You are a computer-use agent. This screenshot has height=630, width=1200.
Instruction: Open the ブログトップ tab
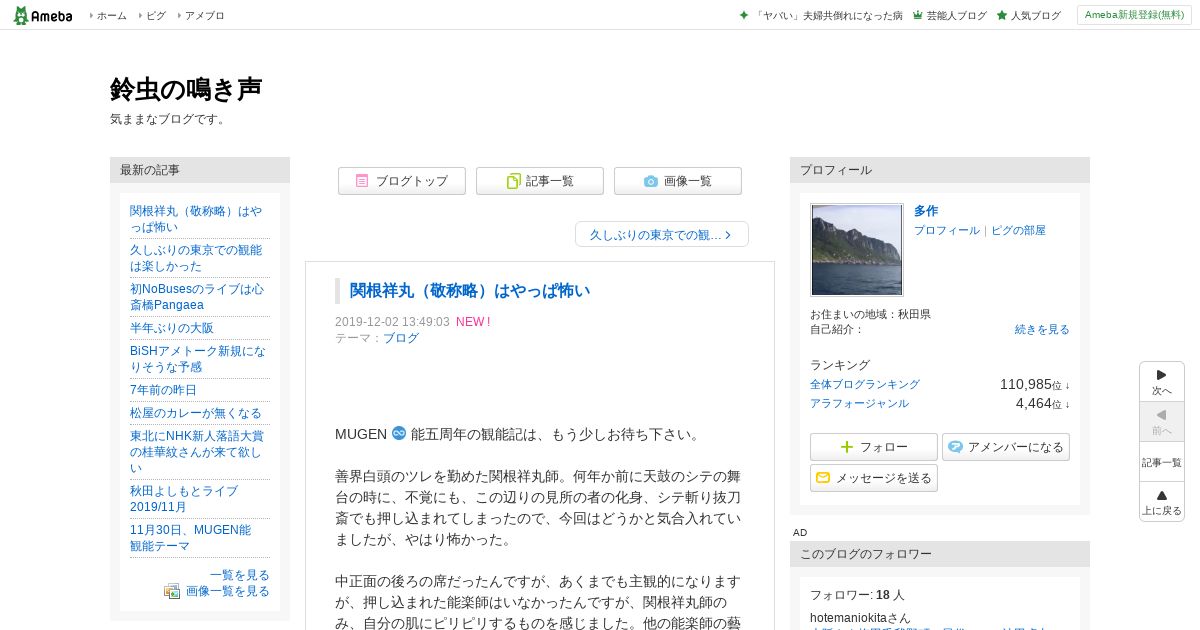pos(402,181)
